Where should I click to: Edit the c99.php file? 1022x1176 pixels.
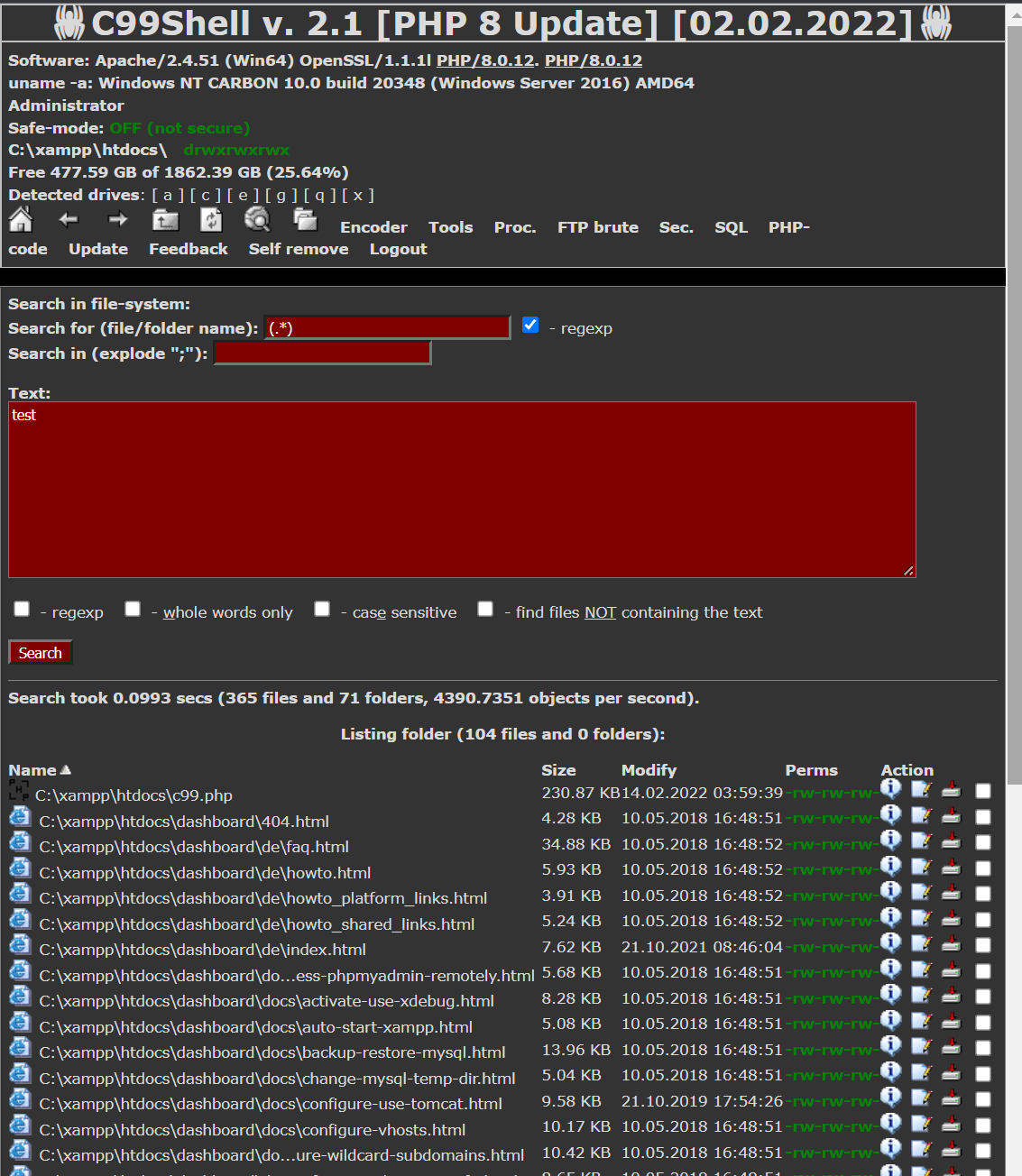(x=921, y=790)
